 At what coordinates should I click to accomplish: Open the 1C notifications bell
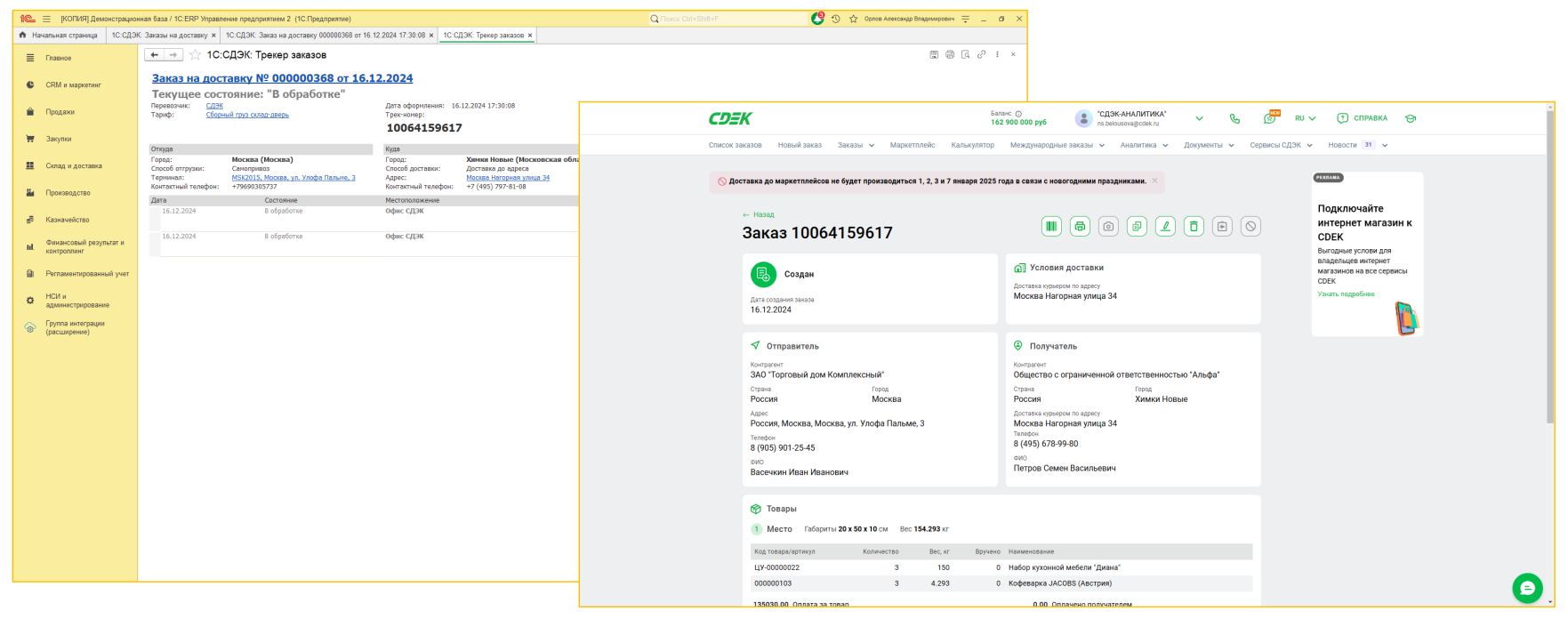coord(817,19)
